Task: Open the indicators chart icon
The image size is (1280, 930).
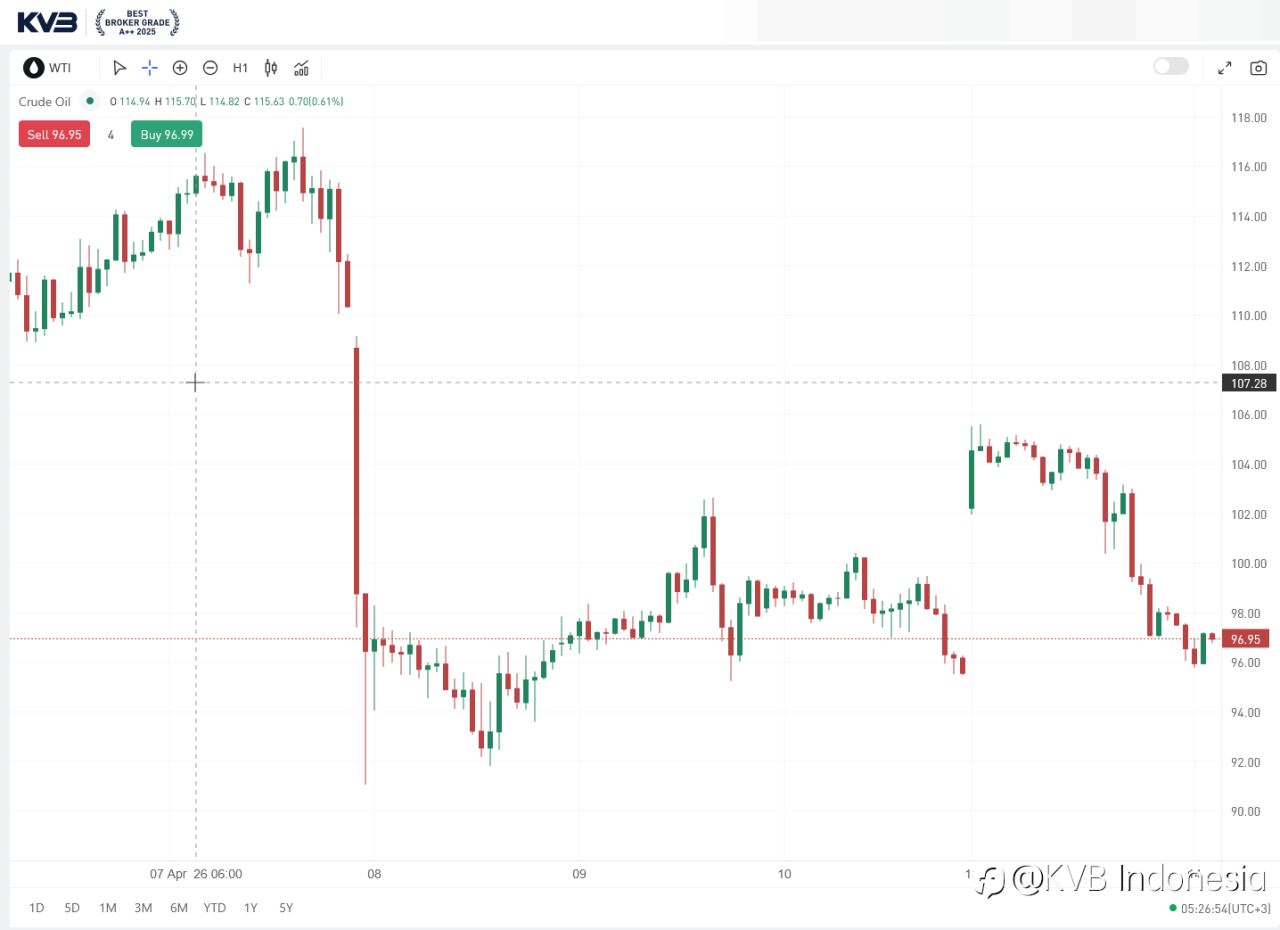Action: [301, 68]
